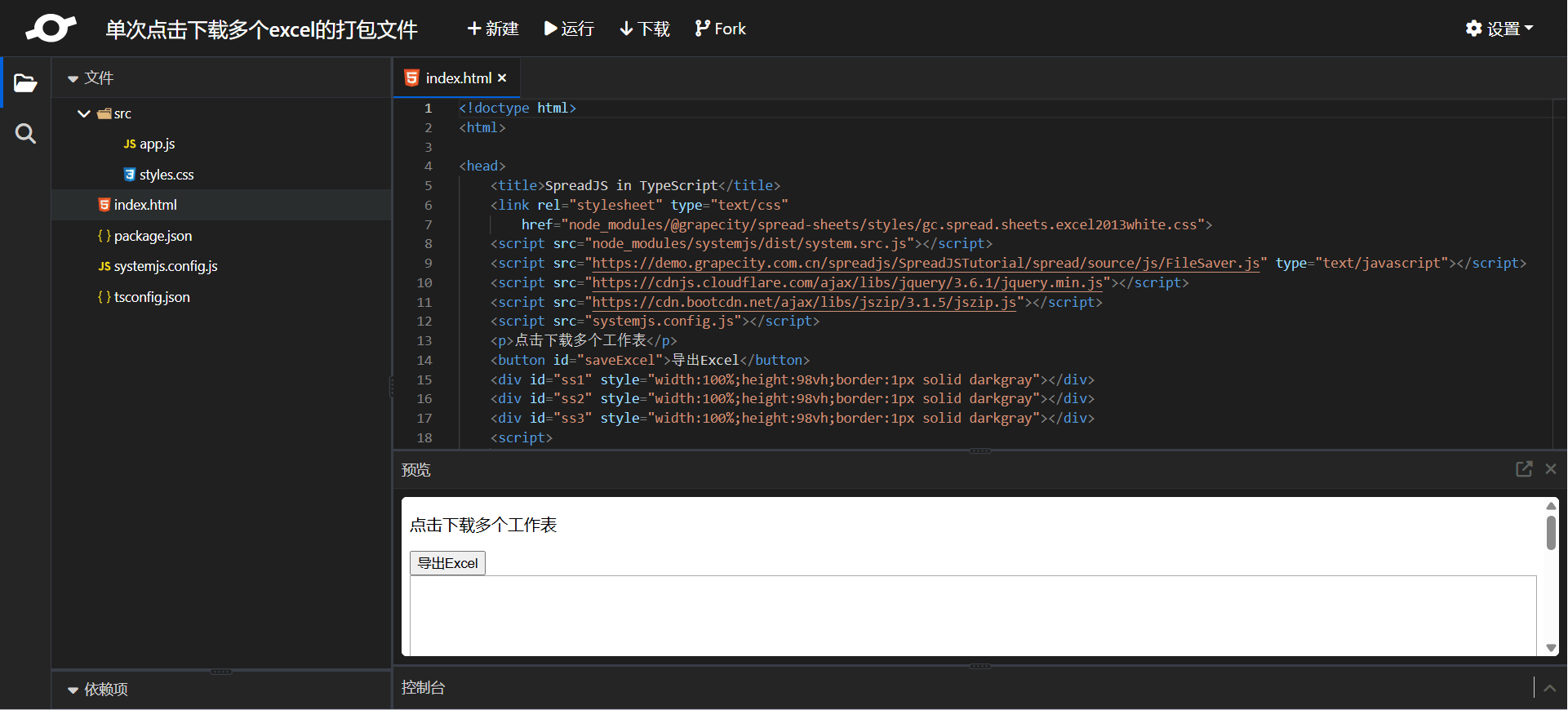This screenshot has height=710, width=1568.
Task: Open preview in a new window
Action: [x=1524, y=469]
